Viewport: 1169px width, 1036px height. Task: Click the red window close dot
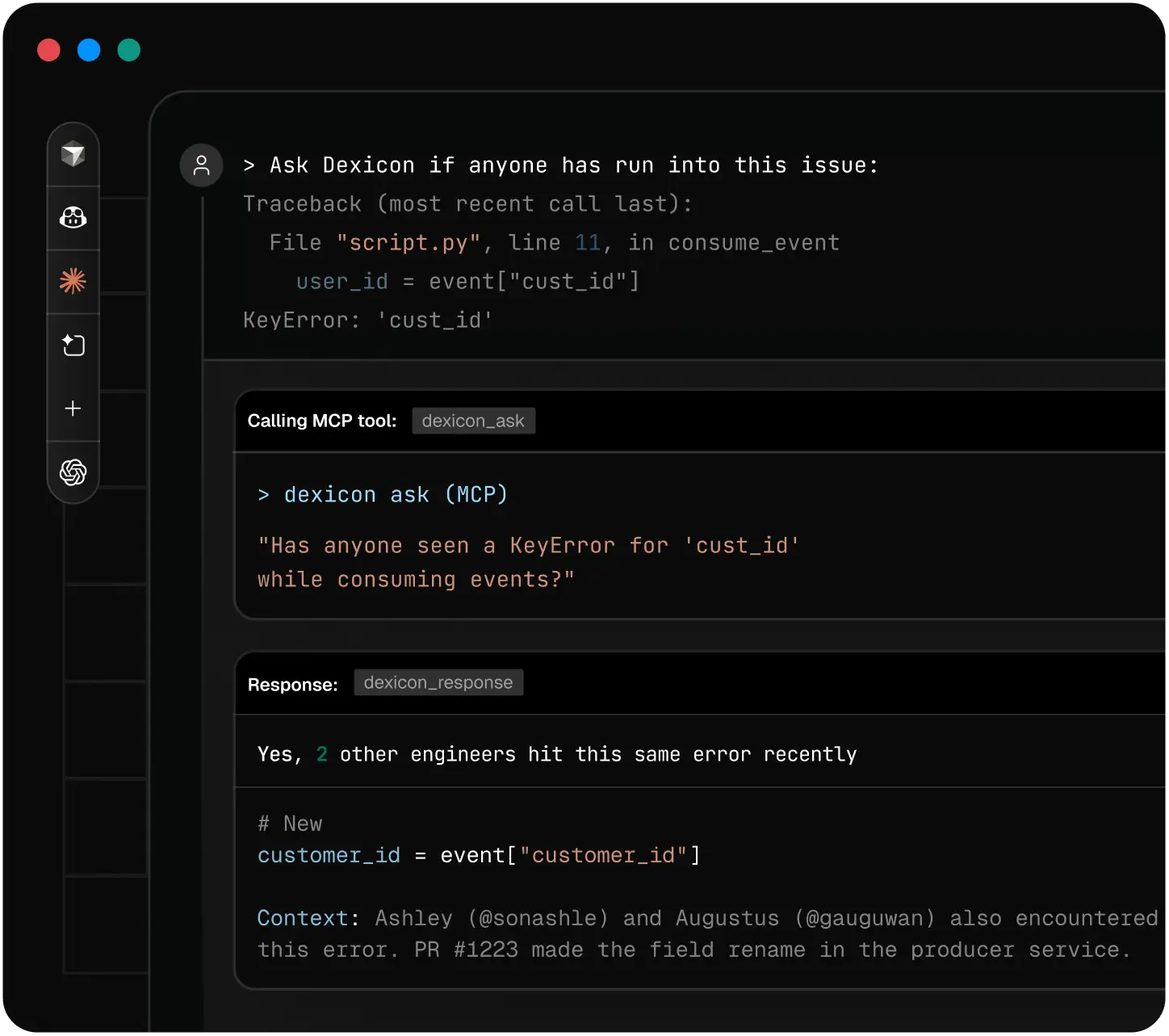(49, 50)
